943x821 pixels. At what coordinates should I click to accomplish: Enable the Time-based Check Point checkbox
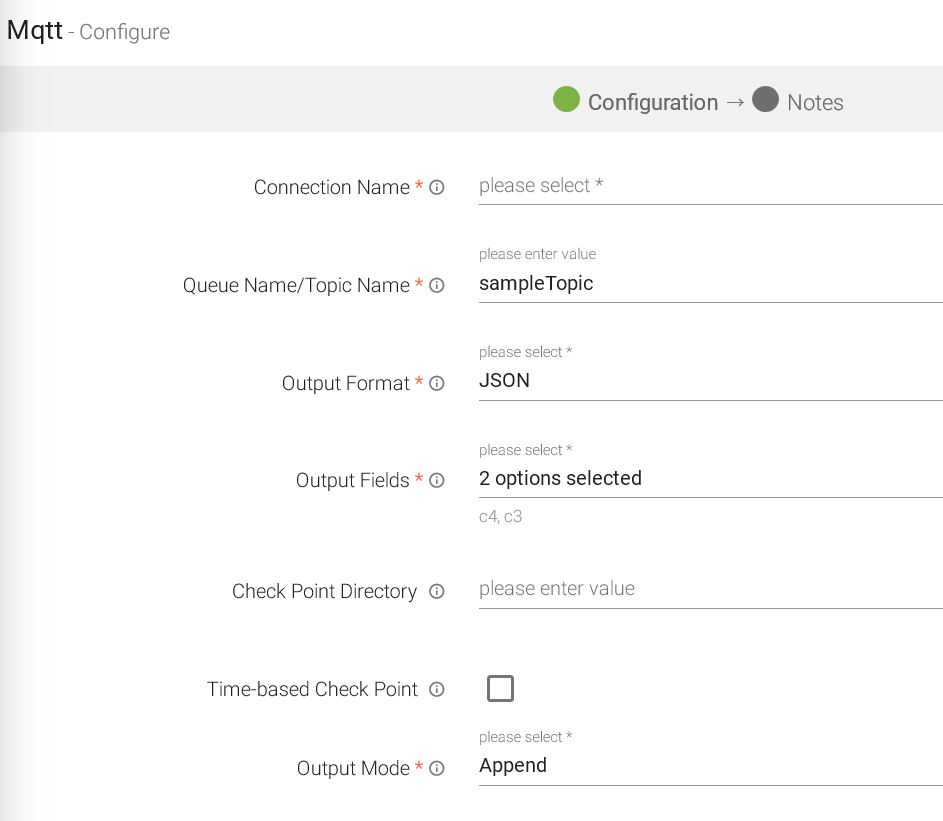pyautogui.click(x=500, y=689)
